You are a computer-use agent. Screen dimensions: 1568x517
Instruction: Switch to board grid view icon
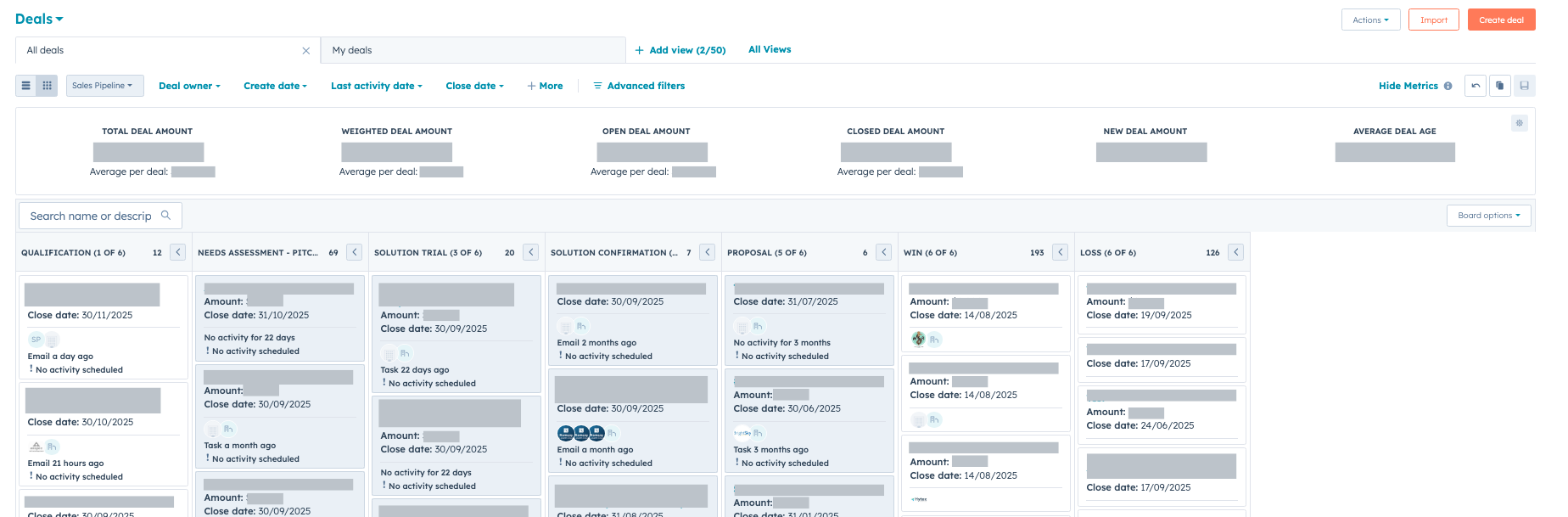coord(48,86)
